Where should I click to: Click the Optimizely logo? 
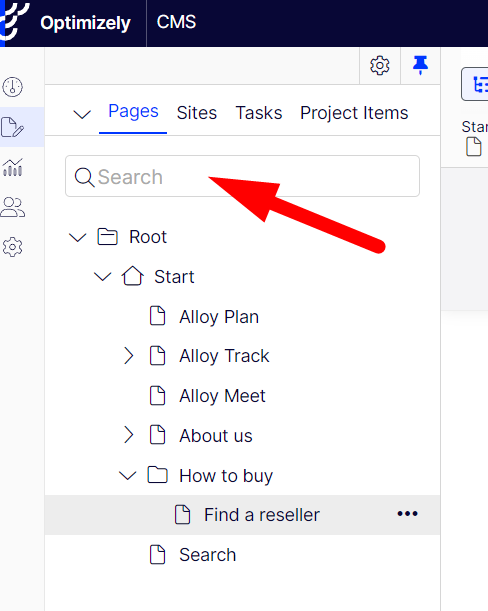66,23
